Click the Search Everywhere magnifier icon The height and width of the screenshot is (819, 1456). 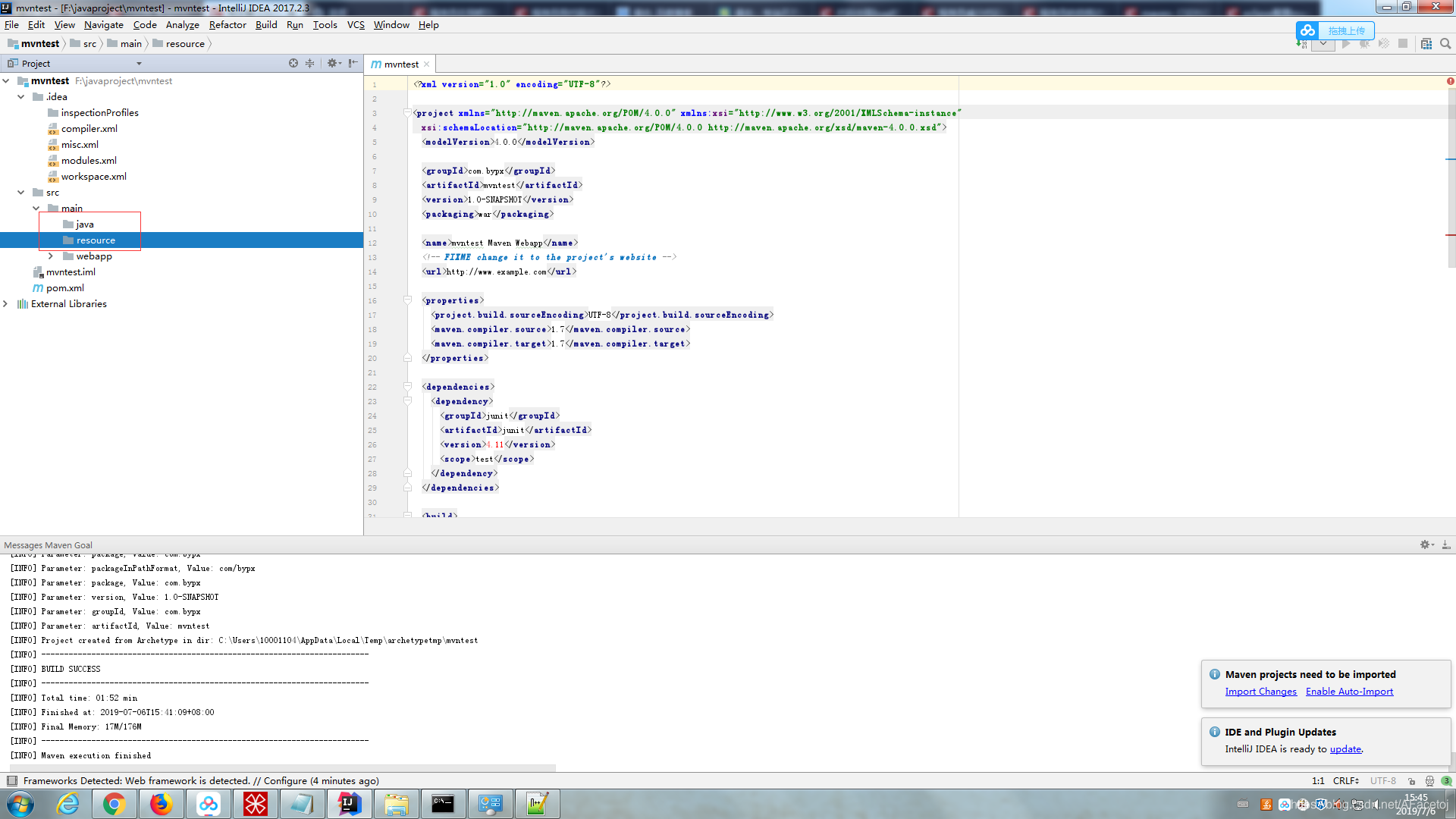(1445, 44)
